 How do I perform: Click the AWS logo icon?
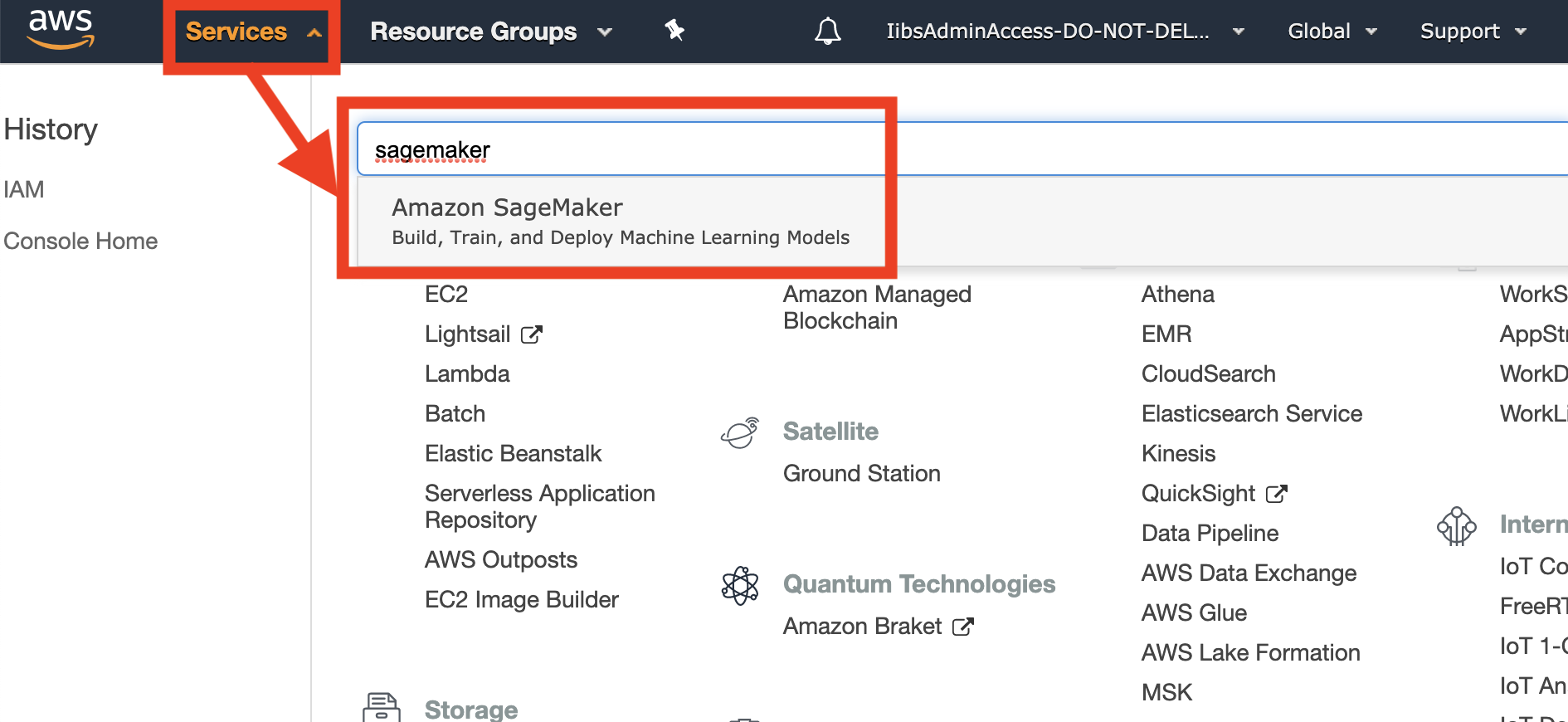click(61, 30)
